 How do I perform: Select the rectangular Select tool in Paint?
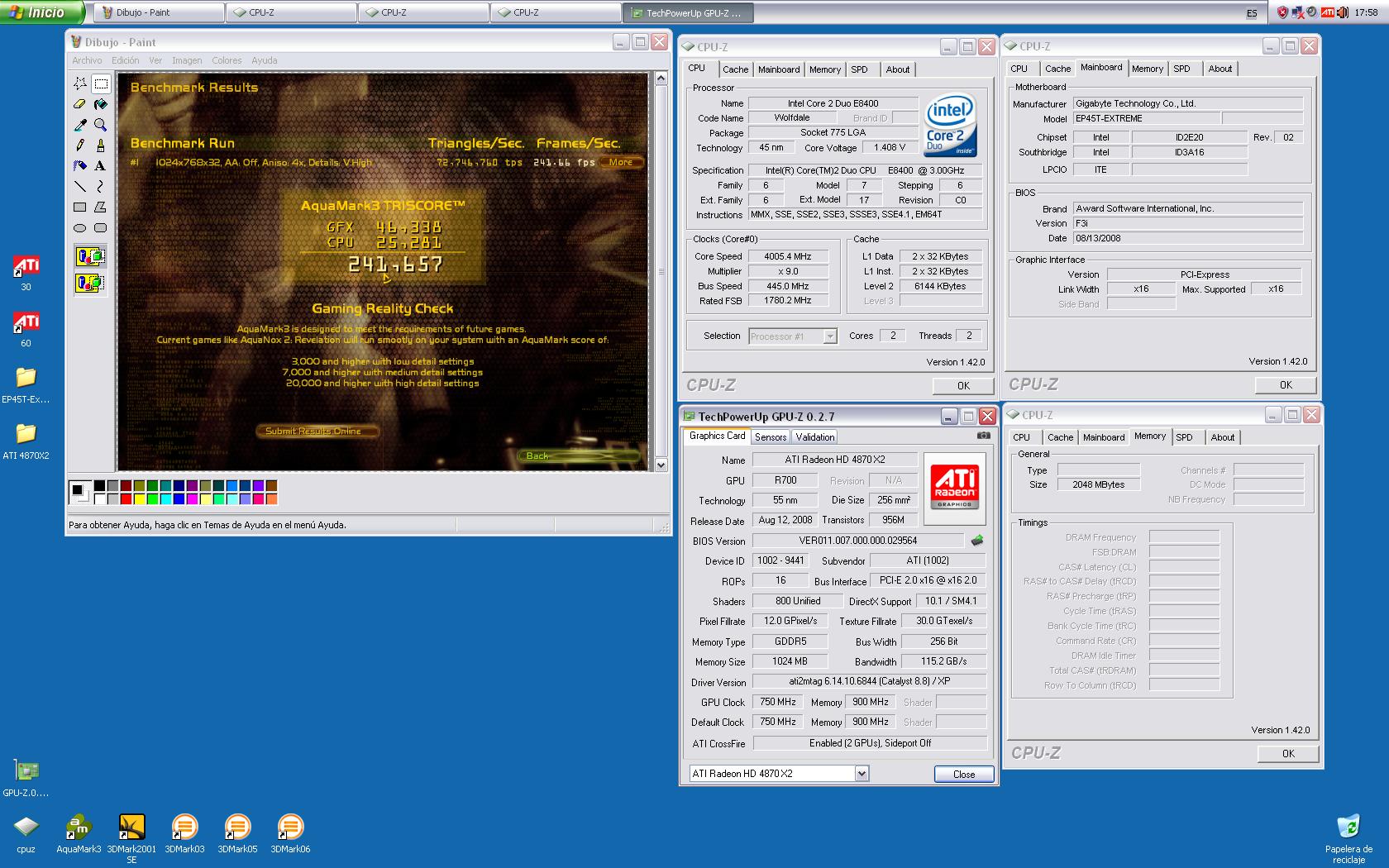[101, 83]
